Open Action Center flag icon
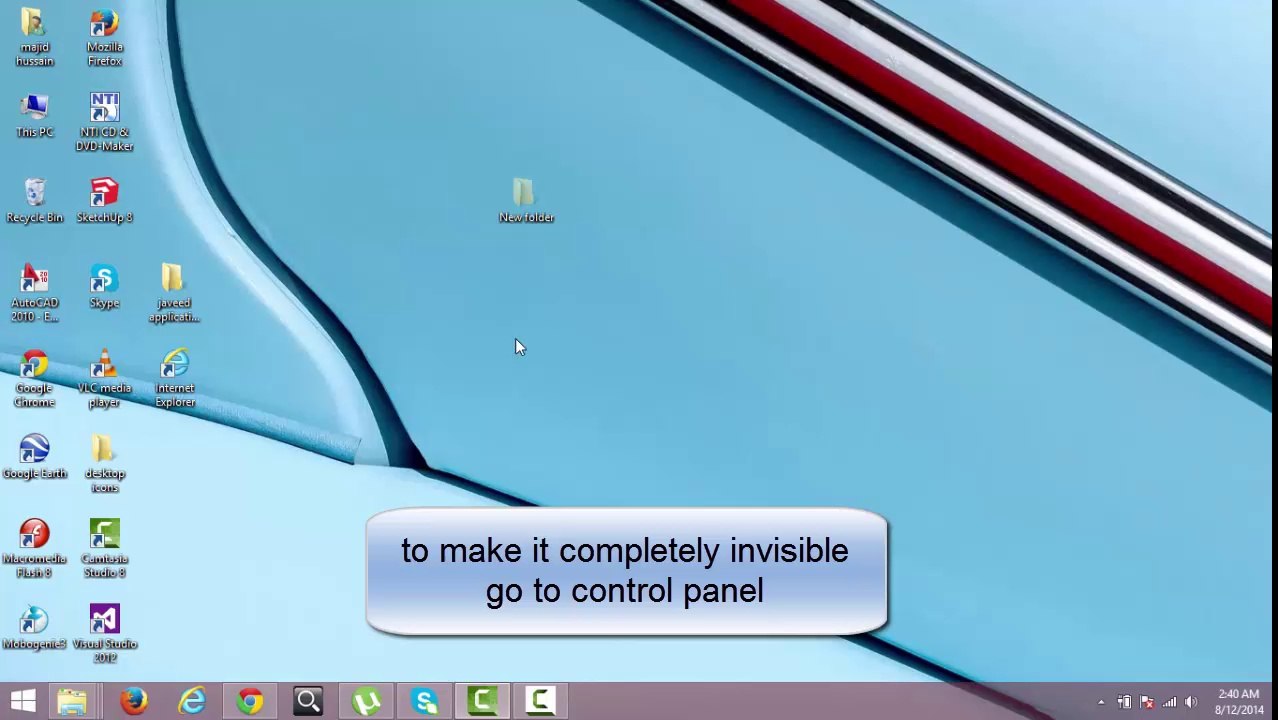Screen dimensions: 1278x720 [x=1146, y=702]
